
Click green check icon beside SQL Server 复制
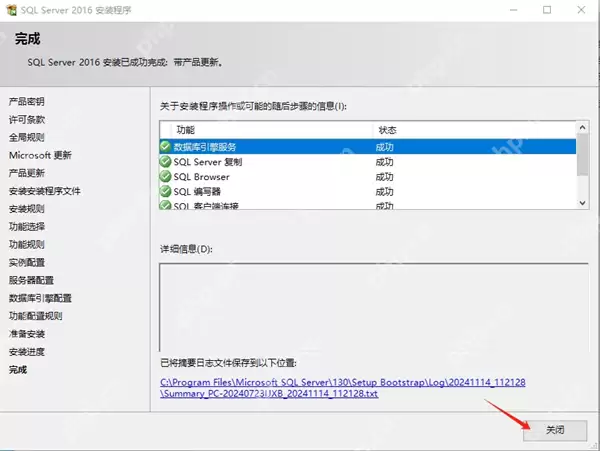pyautogui.click(x=165, y=161)
